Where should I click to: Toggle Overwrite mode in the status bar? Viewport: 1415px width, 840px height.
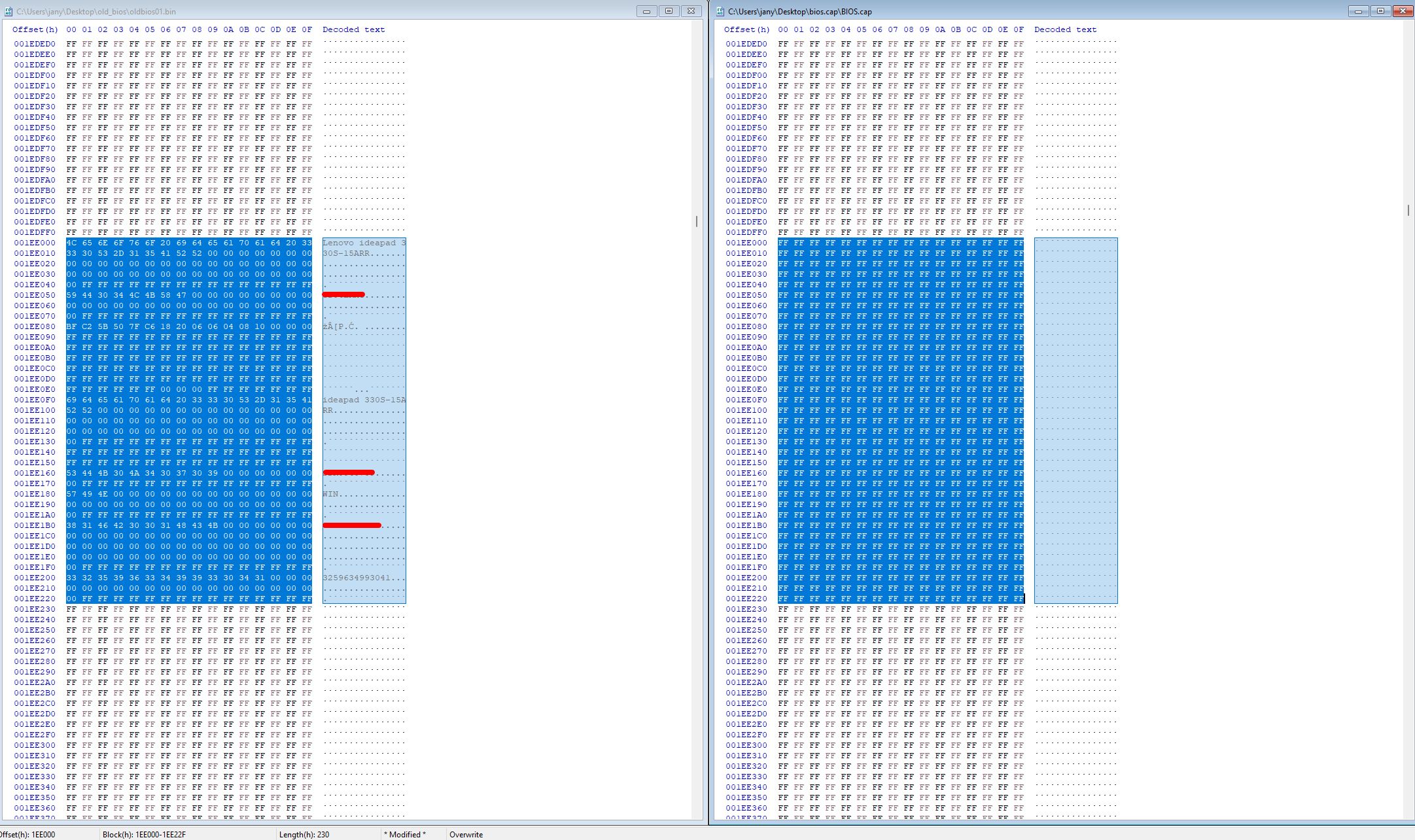click(466, 834)
